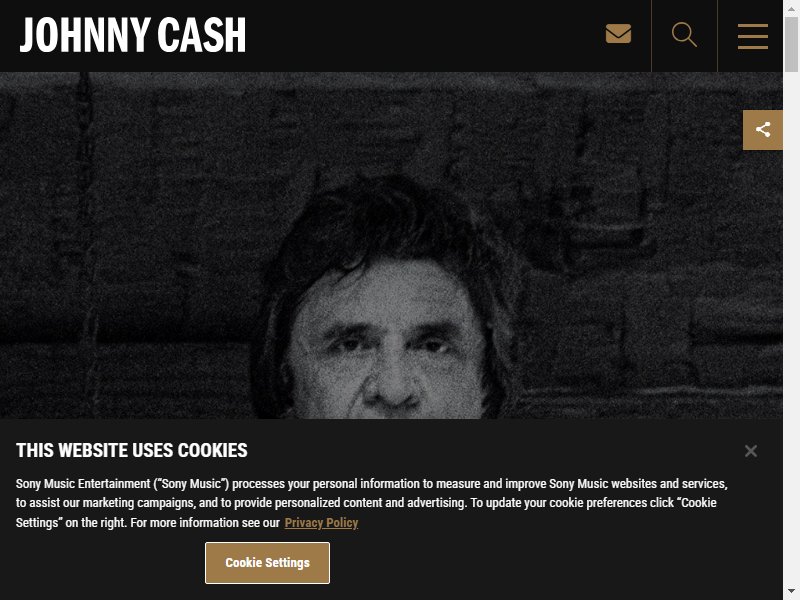Open the envelope newsletter icon

618,34
